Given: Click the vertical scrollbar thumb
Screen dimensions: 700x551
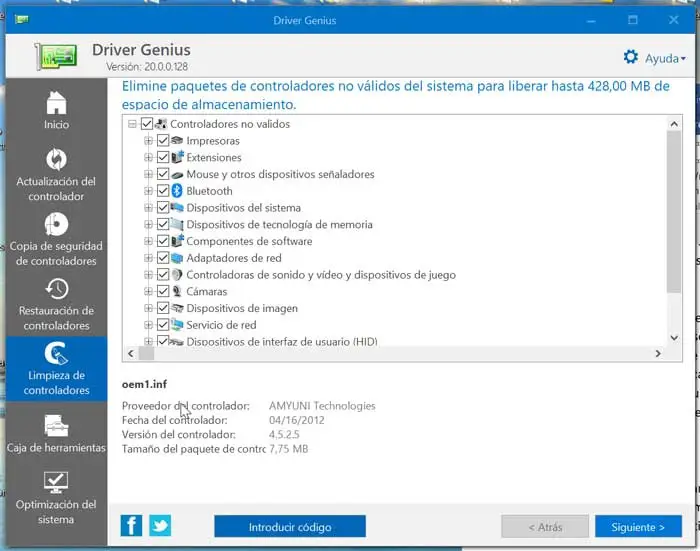Looking at the screenshot, I should click(x=674, y=212).
